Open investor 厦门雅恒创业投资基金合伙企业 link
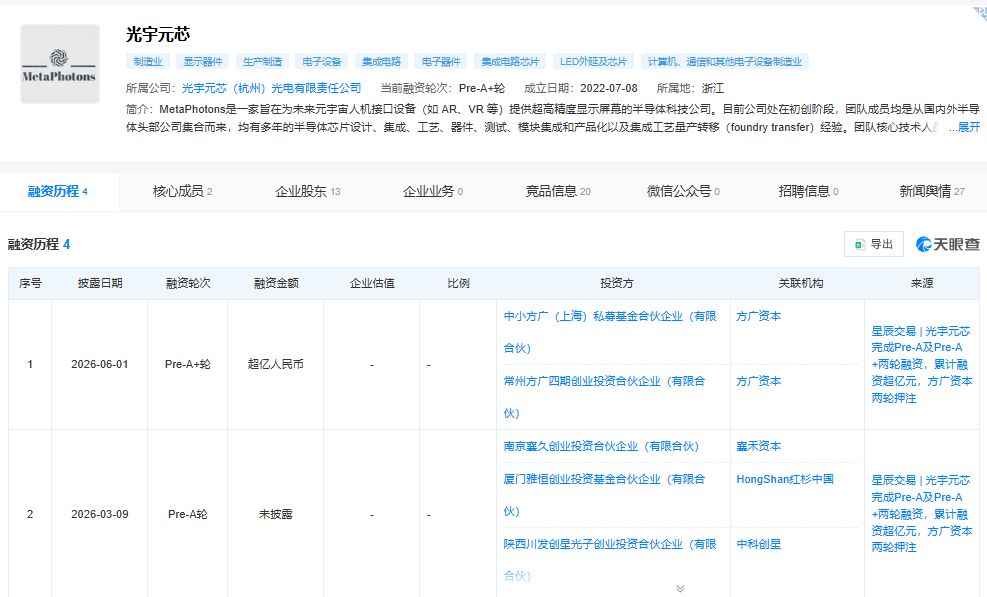987x597 pixels. click(x=604, y=495)
